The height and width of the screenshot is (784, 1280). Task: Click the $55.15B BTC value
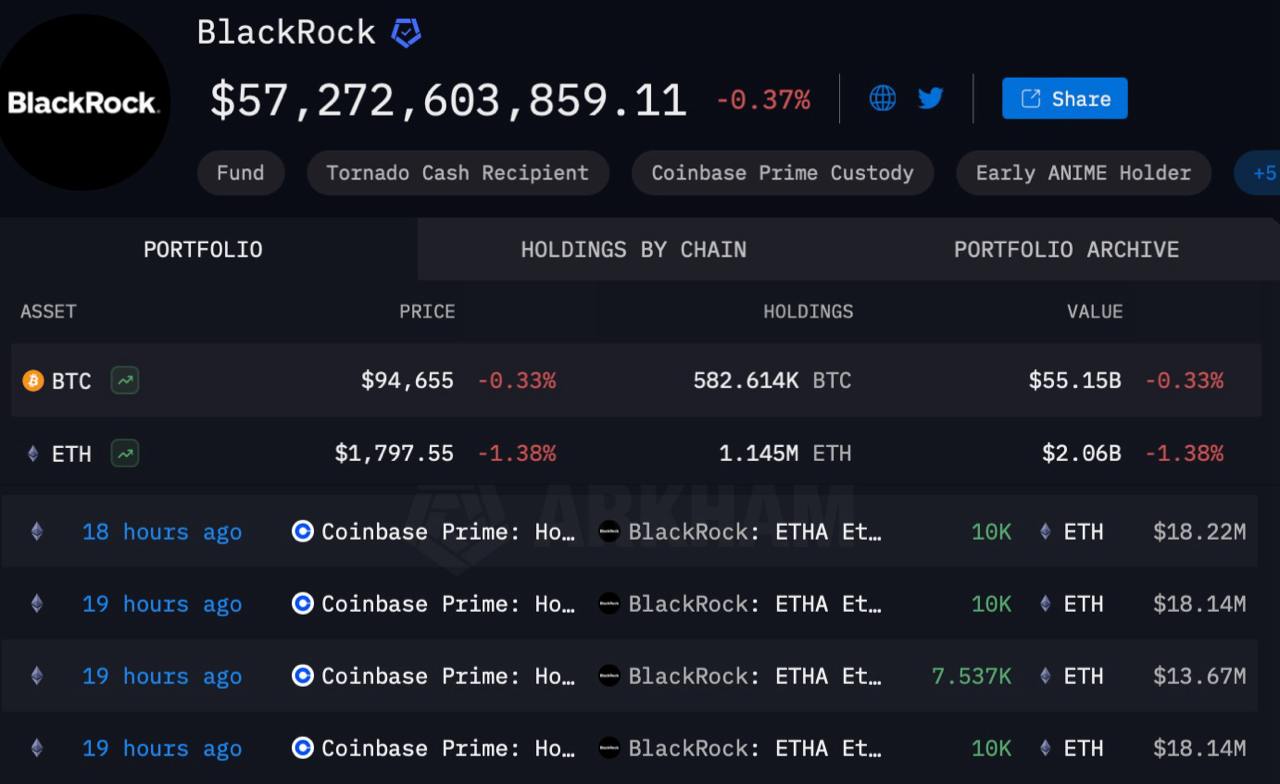1075,380
